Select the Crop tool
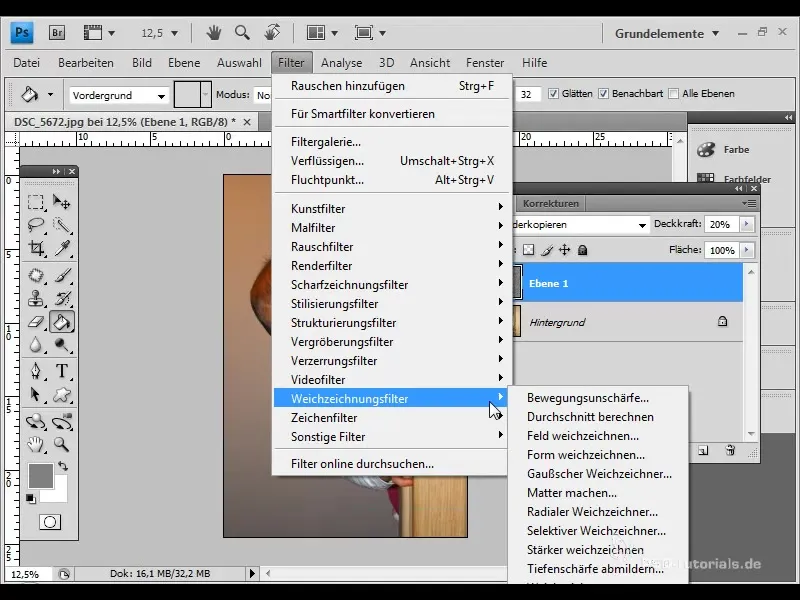The width and height of the screenshot is (800, 600). (x=36, y=248)
